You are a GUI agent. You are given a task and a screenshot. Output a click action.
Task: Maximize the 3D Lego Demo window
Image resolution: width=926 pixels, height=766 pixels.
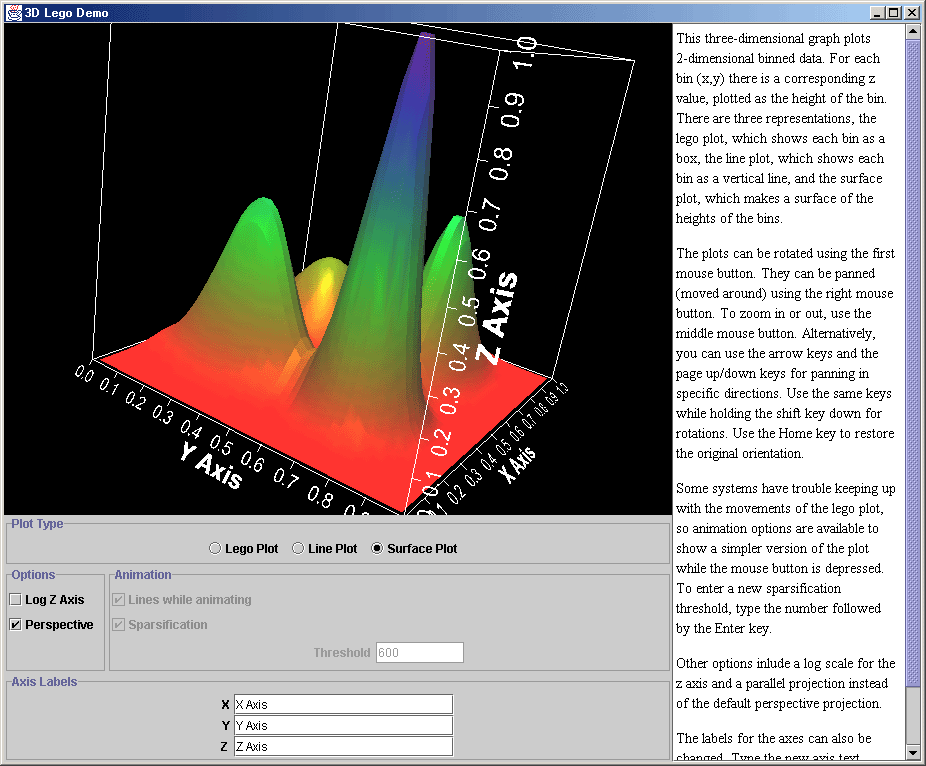(894, 12)
